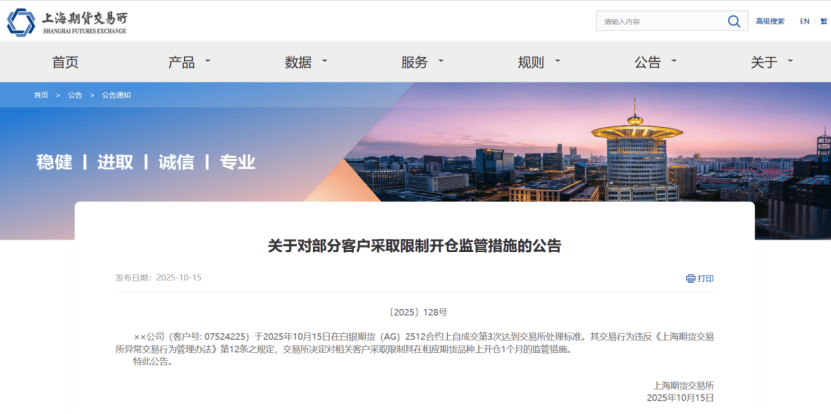Click the printer icon

point(690,278)
